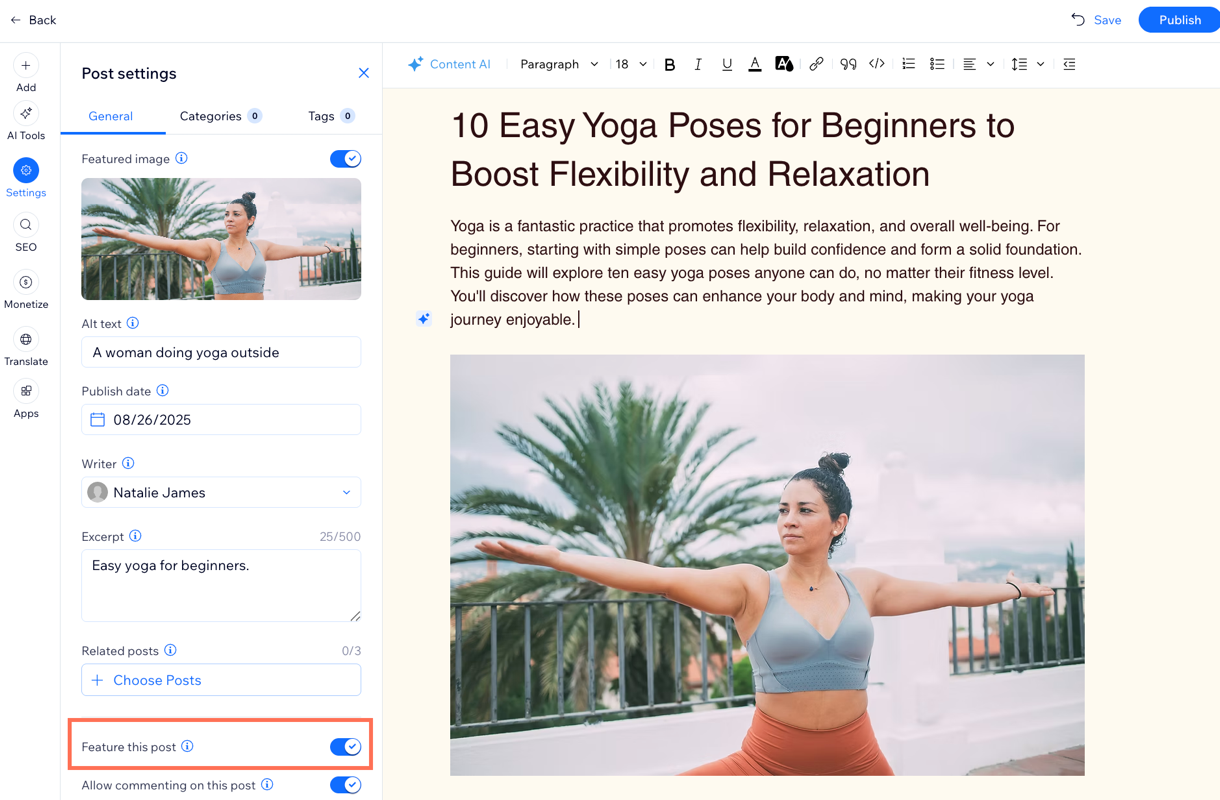The image size is (1220, 800).
Task: Switch to the General tab
Action: 111,116
